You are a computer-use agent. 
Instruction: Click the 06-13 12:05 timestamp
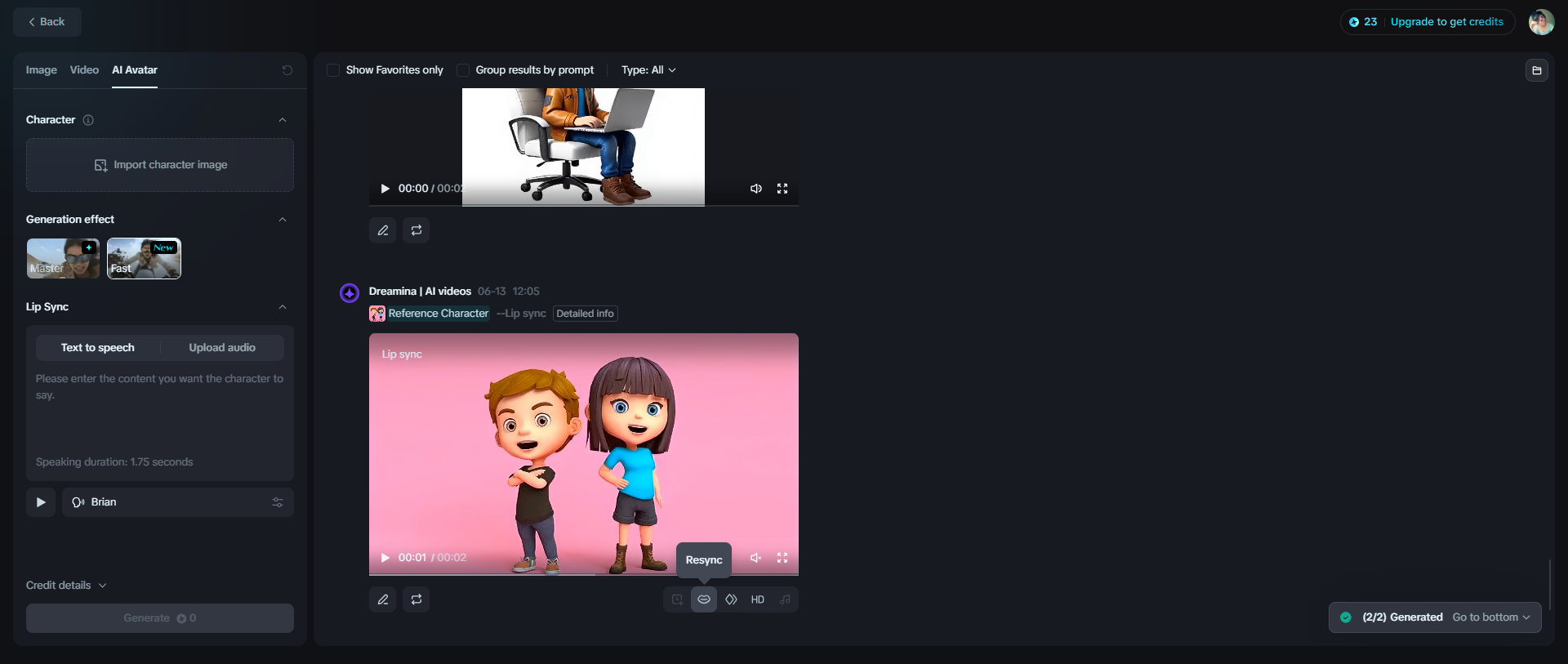(509, 292)
